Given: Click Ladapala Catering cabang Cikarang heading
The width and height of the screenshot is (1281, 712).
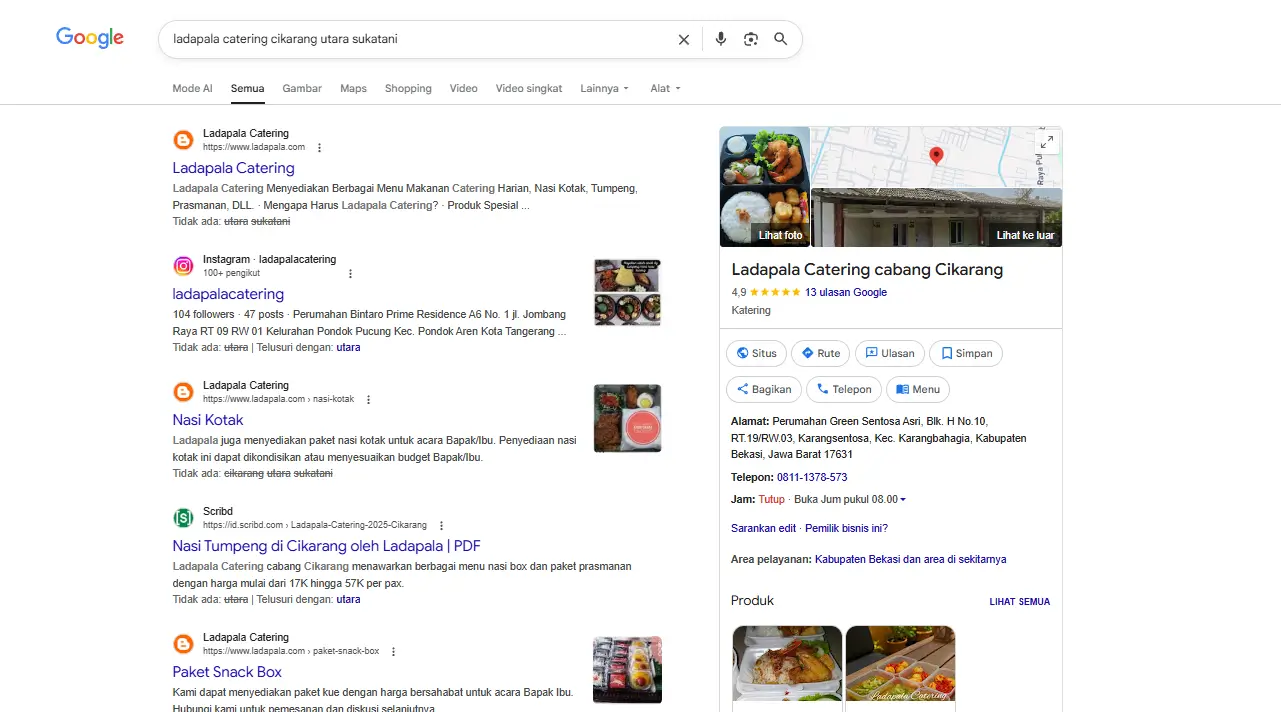Looking at the screenshot, I should (x=867, y=270).
